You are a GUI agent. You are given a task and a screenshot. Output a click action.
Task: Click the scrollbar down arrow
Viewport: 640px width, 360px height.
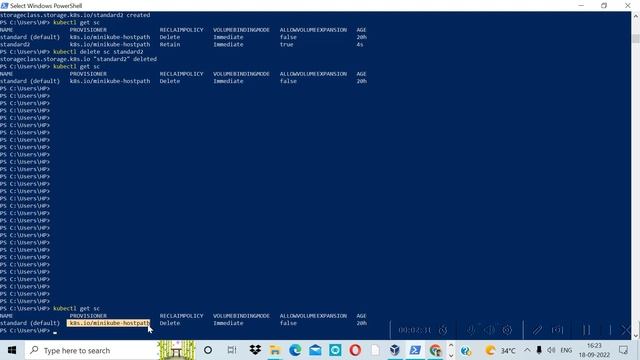pyautogui.click(x=636, y=335)
